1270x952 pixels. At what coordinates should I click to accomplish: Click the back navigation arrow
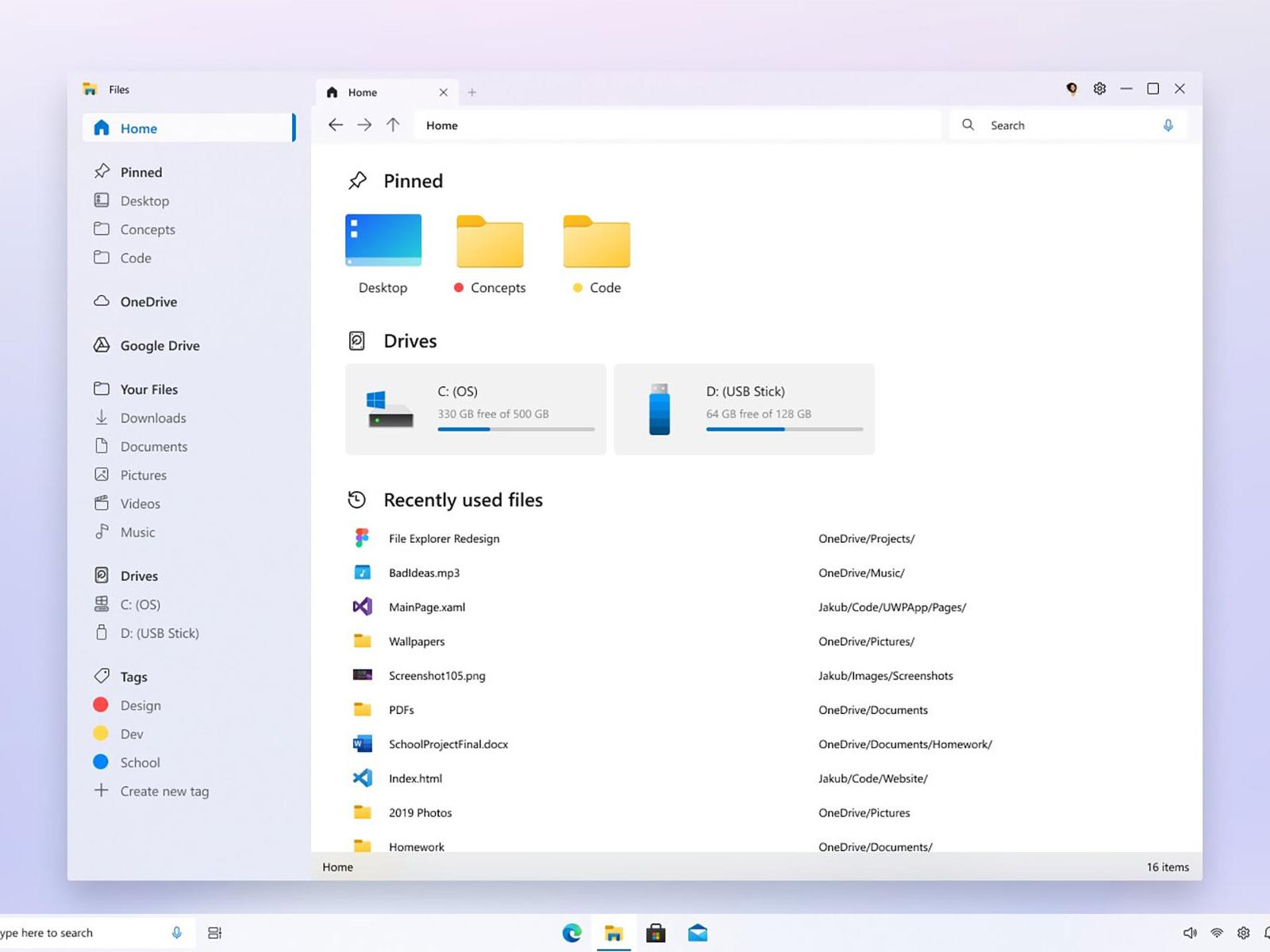click(336, 125)
